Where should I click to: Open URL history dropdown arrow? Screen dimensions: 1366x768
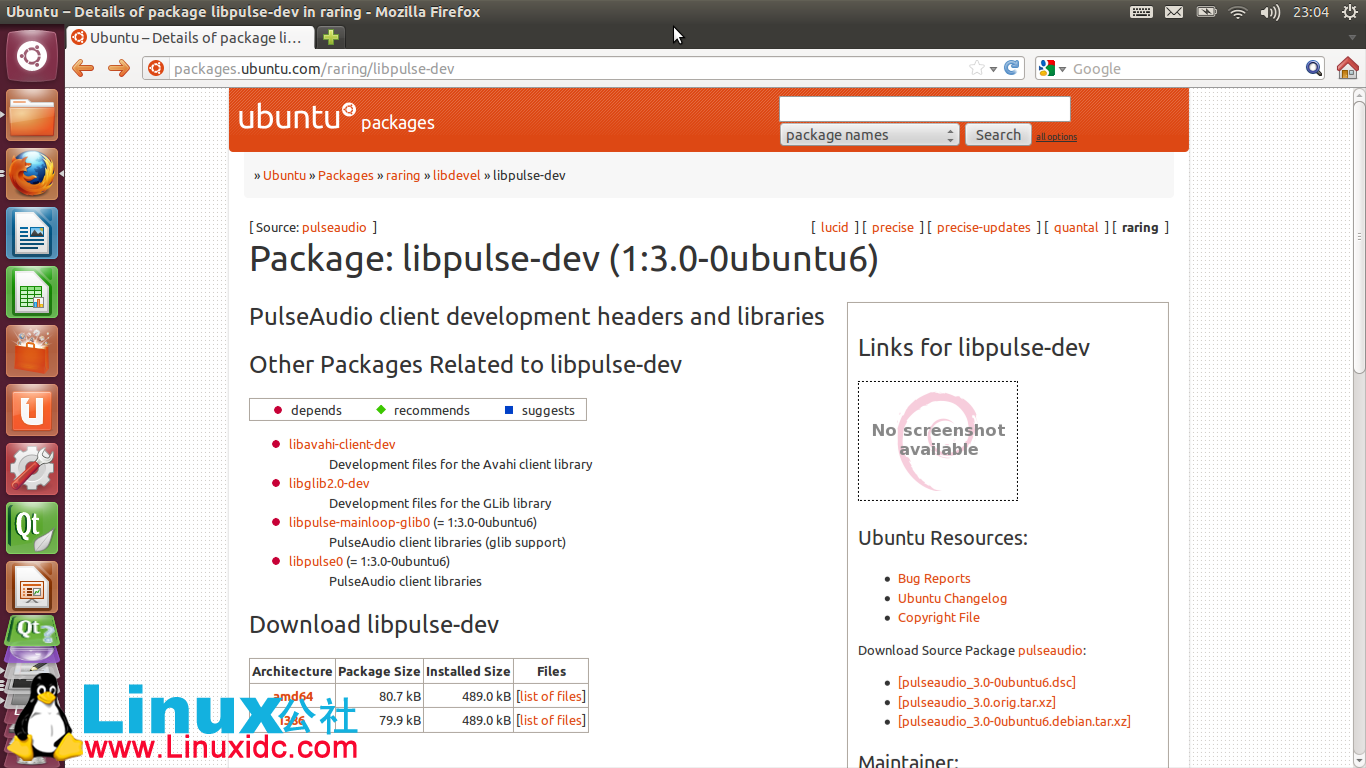click(x=993, y=69)
